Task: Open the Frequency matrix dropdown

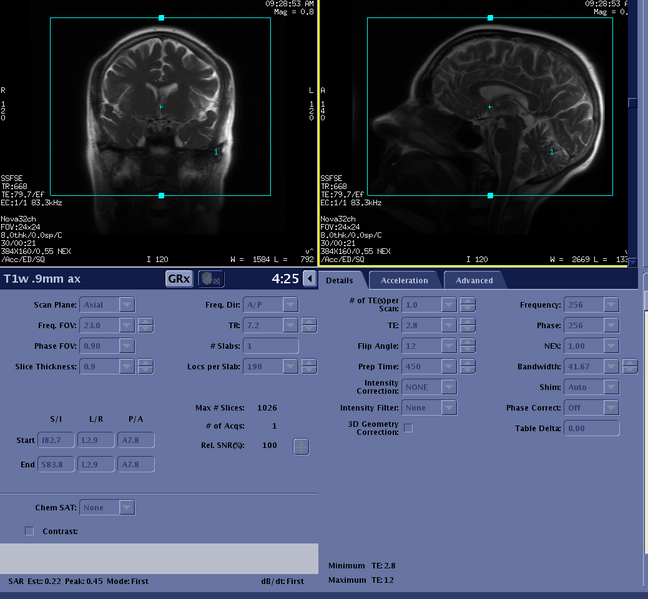Action: point(611,305)
